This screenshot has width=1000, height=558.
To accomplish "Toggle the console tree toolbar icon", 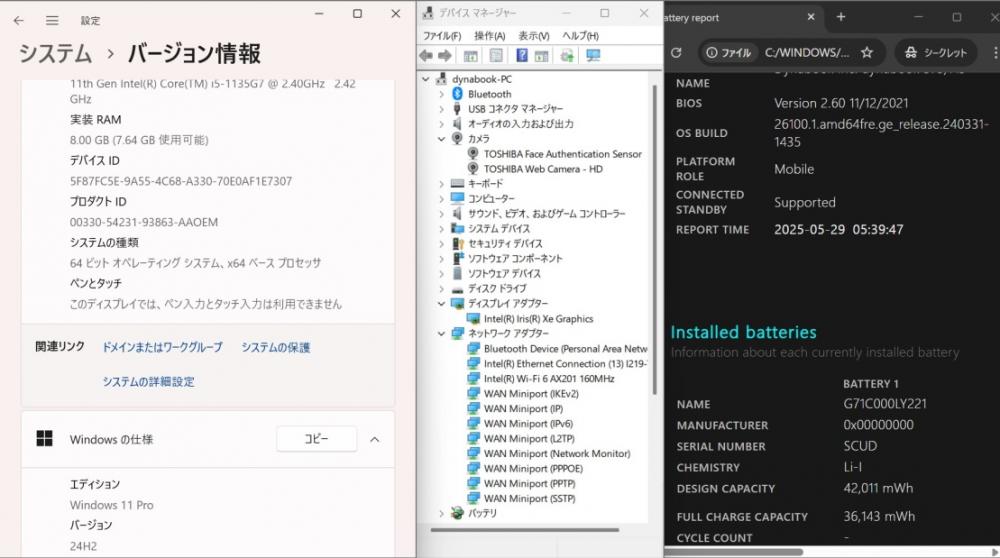I will click(471, 55).
